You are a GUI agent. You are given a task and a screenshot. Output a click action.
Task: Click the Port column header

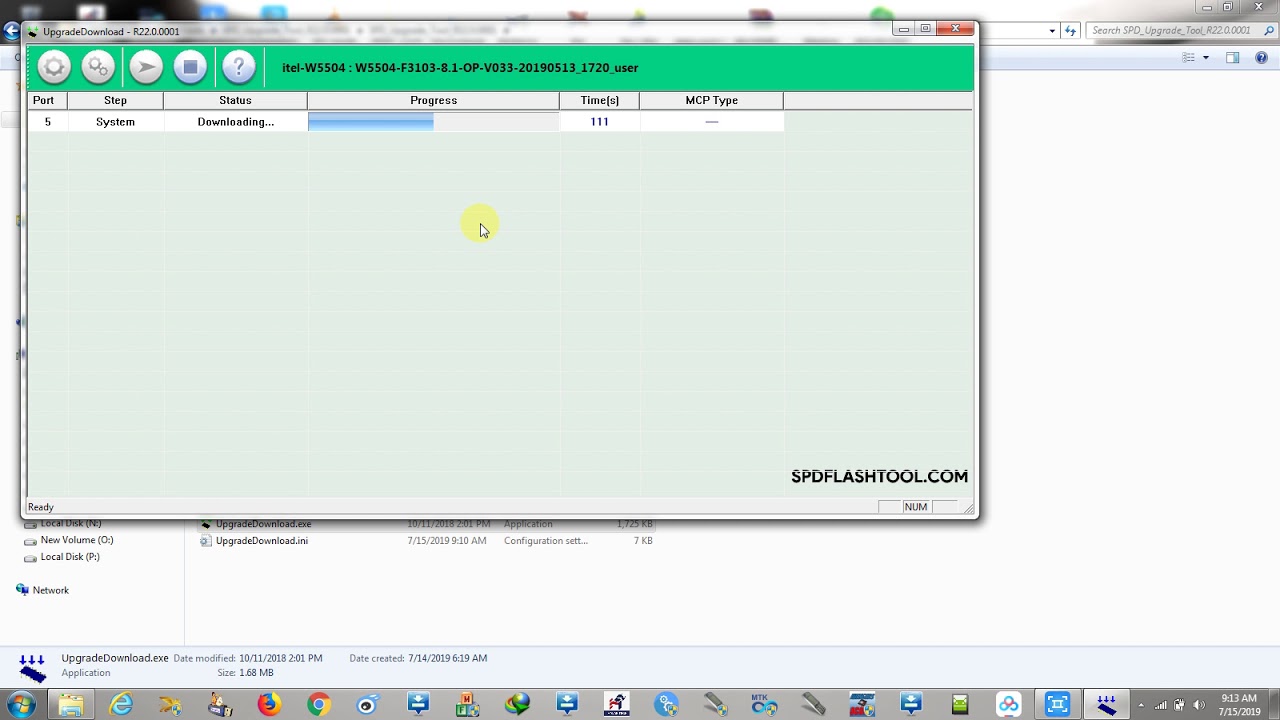[43, 100]
